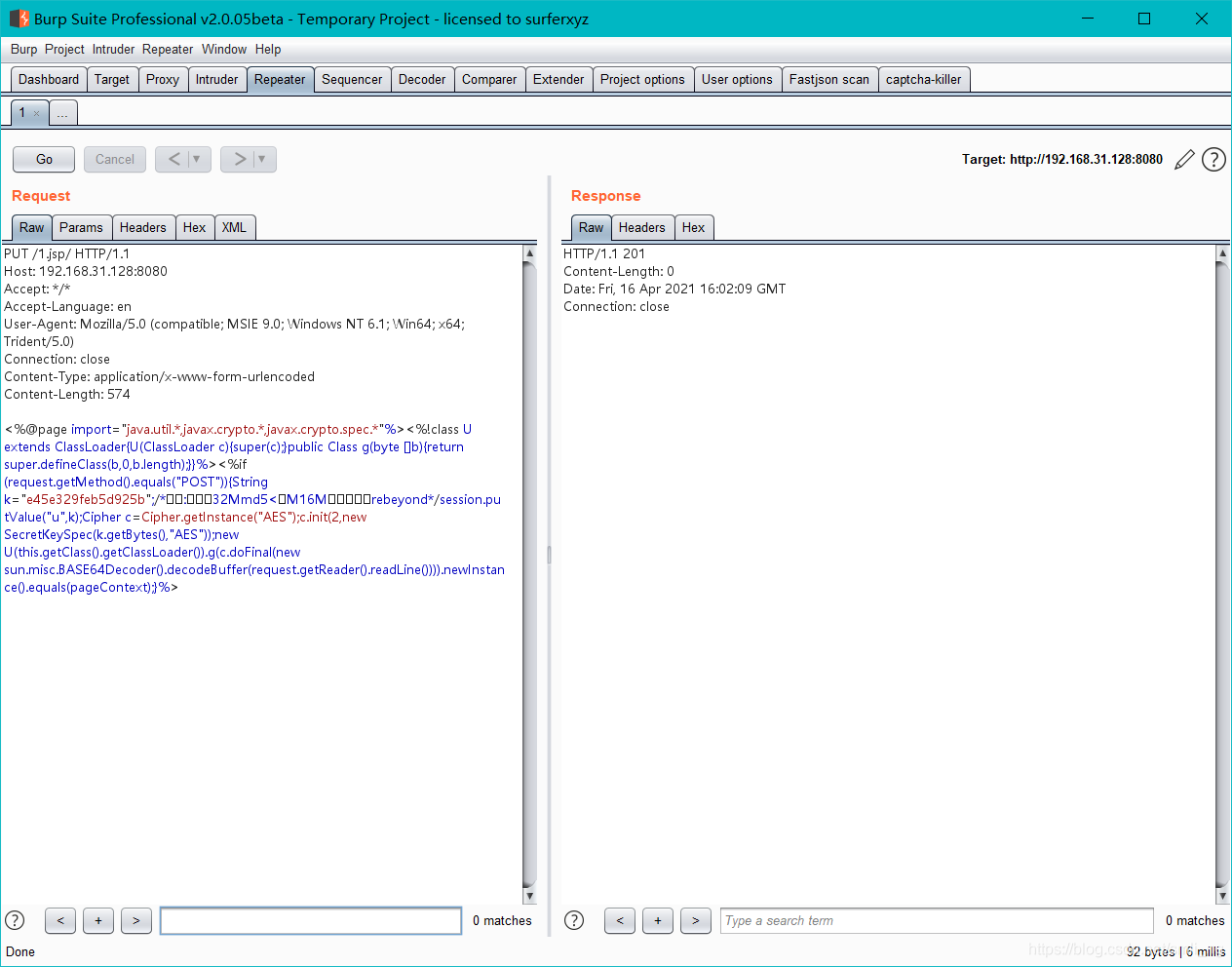Switch to the Proxy tab
This screenshot has width=1232, height=967.
point(163,80)
